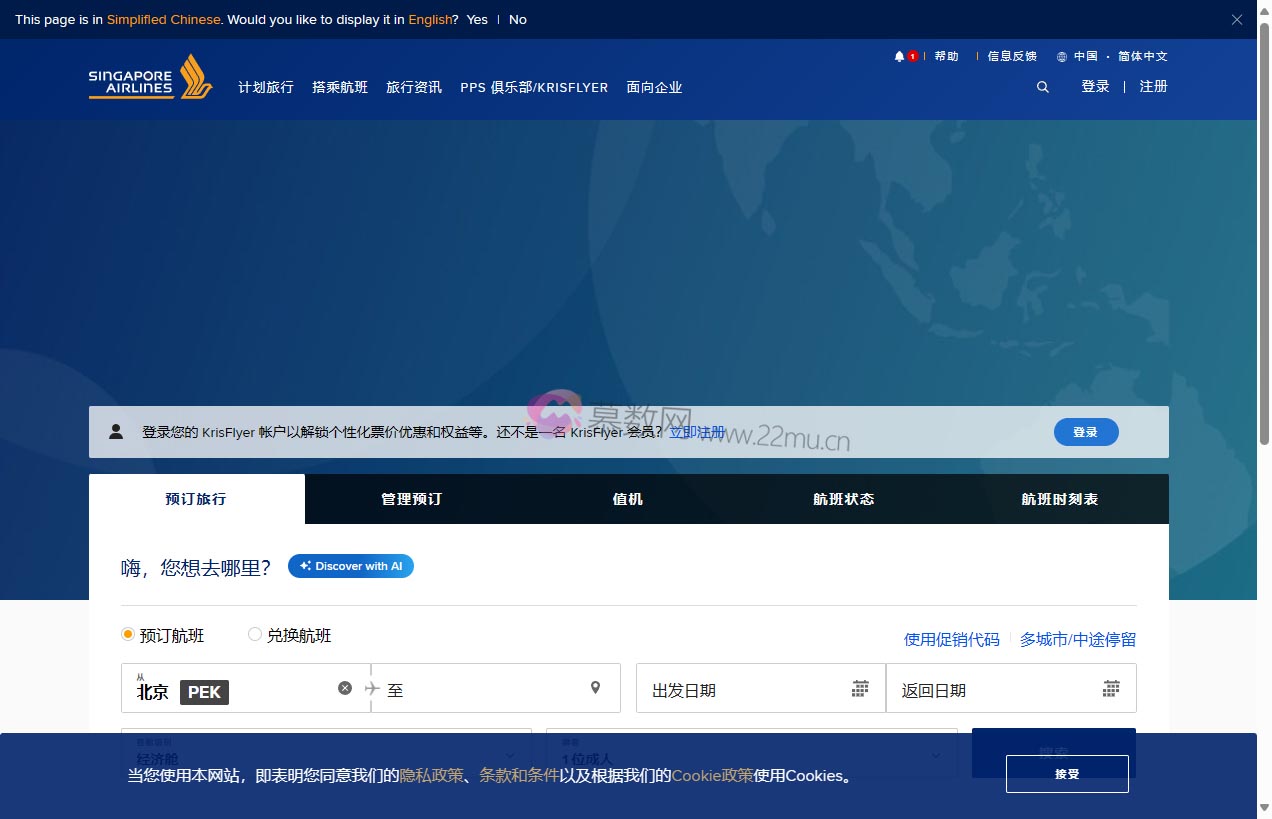Open the departure date calendar icon
This screenshot has width=1272, height=819.
point(858,688)
